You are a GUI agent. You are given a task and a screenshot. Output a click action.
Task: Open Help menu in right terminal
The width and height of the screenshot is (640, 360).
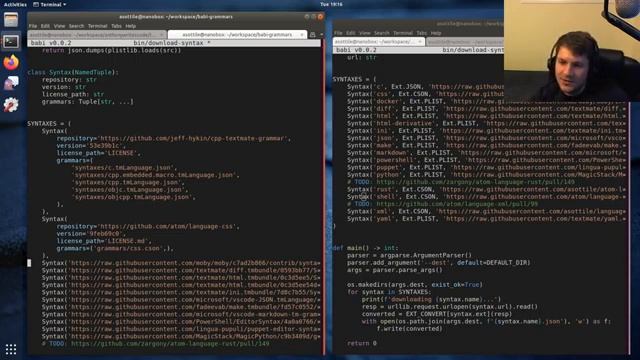[x=436, y=33]
